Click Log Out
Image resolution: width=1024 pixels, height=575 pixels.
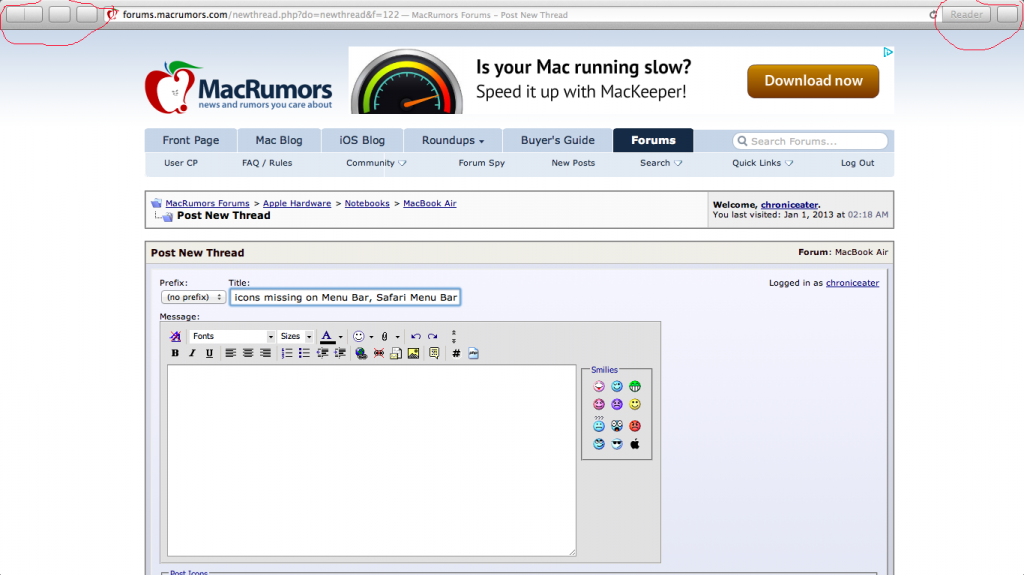pos(857,163)
